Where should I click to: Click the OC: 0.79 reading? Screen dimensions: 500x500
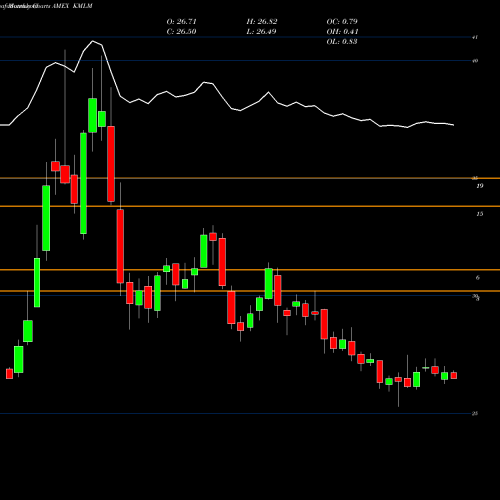(342, 22)
